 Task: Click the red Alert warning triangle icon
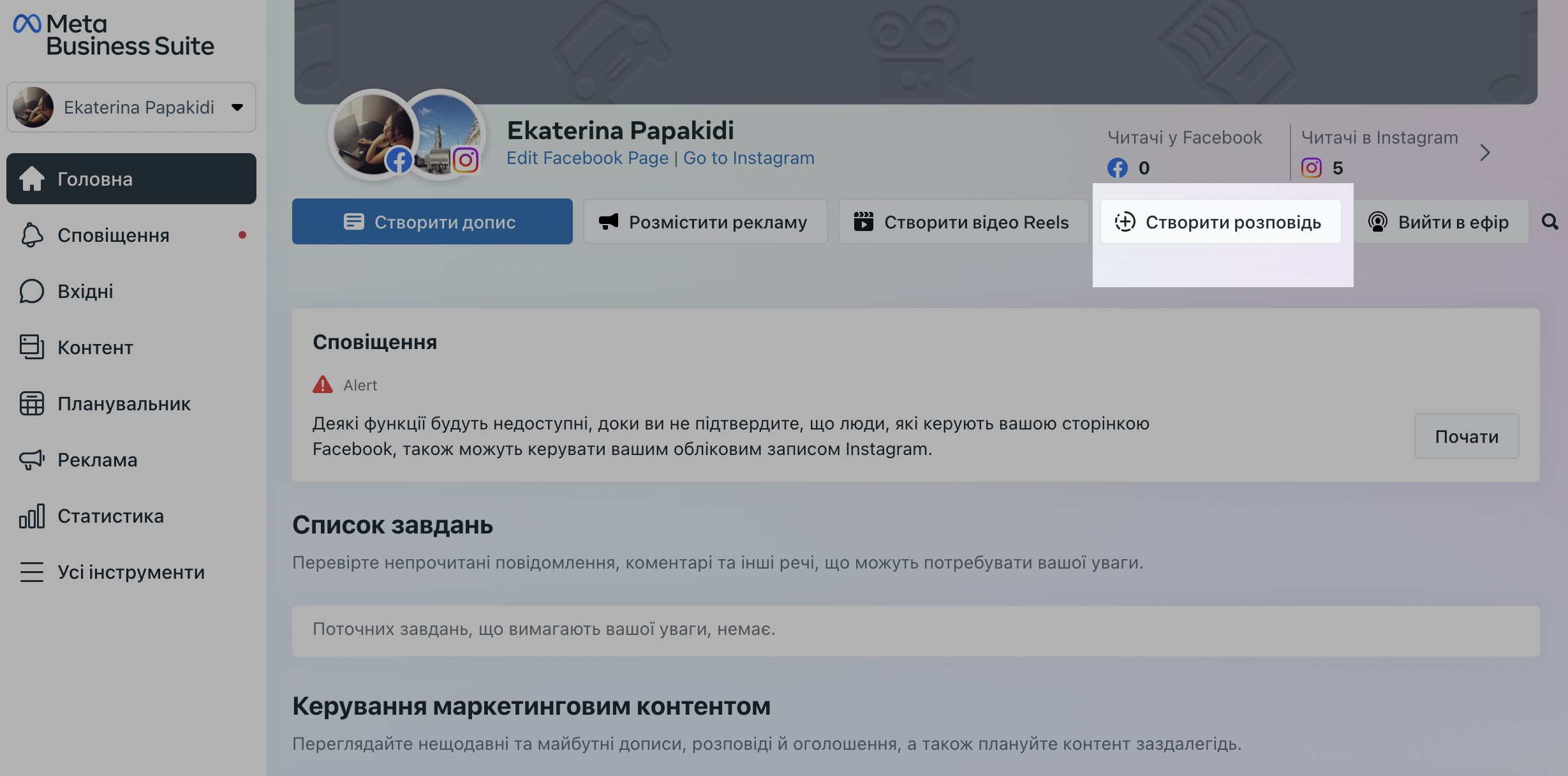[x=323, y=384]
